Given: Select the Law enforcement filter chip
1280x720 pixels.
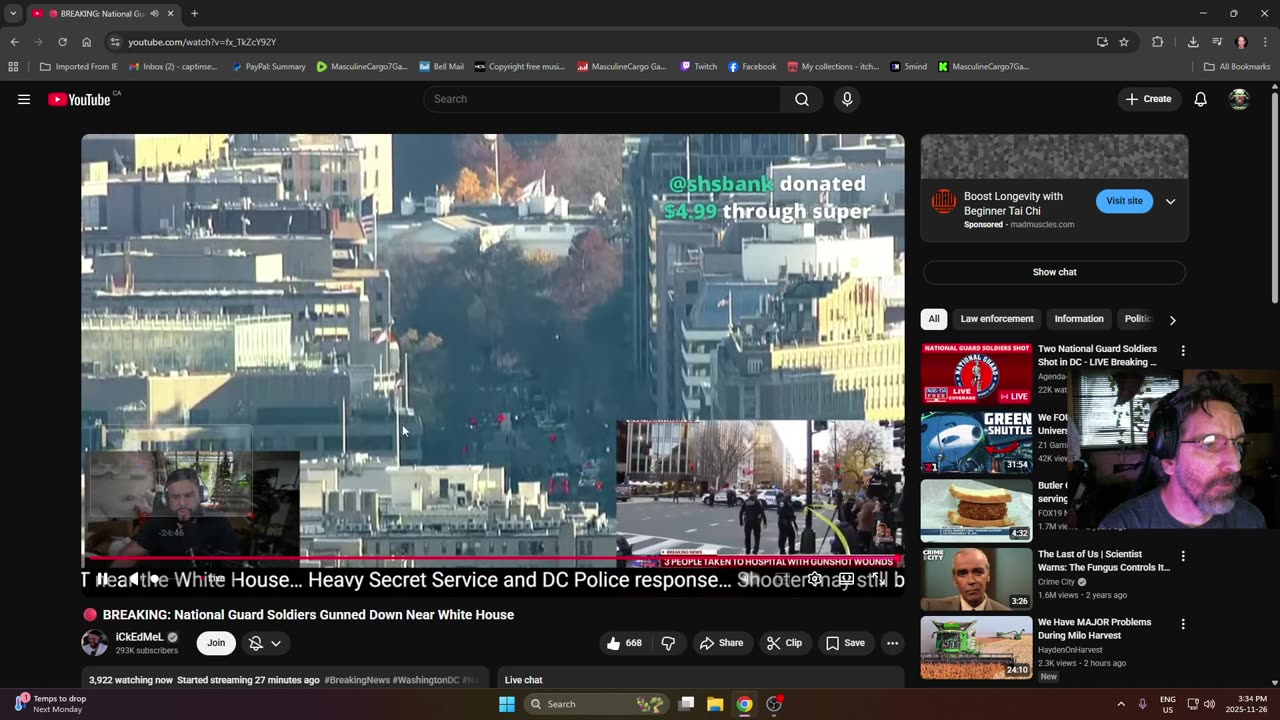Looking at the screenshot, I should 997,319.
